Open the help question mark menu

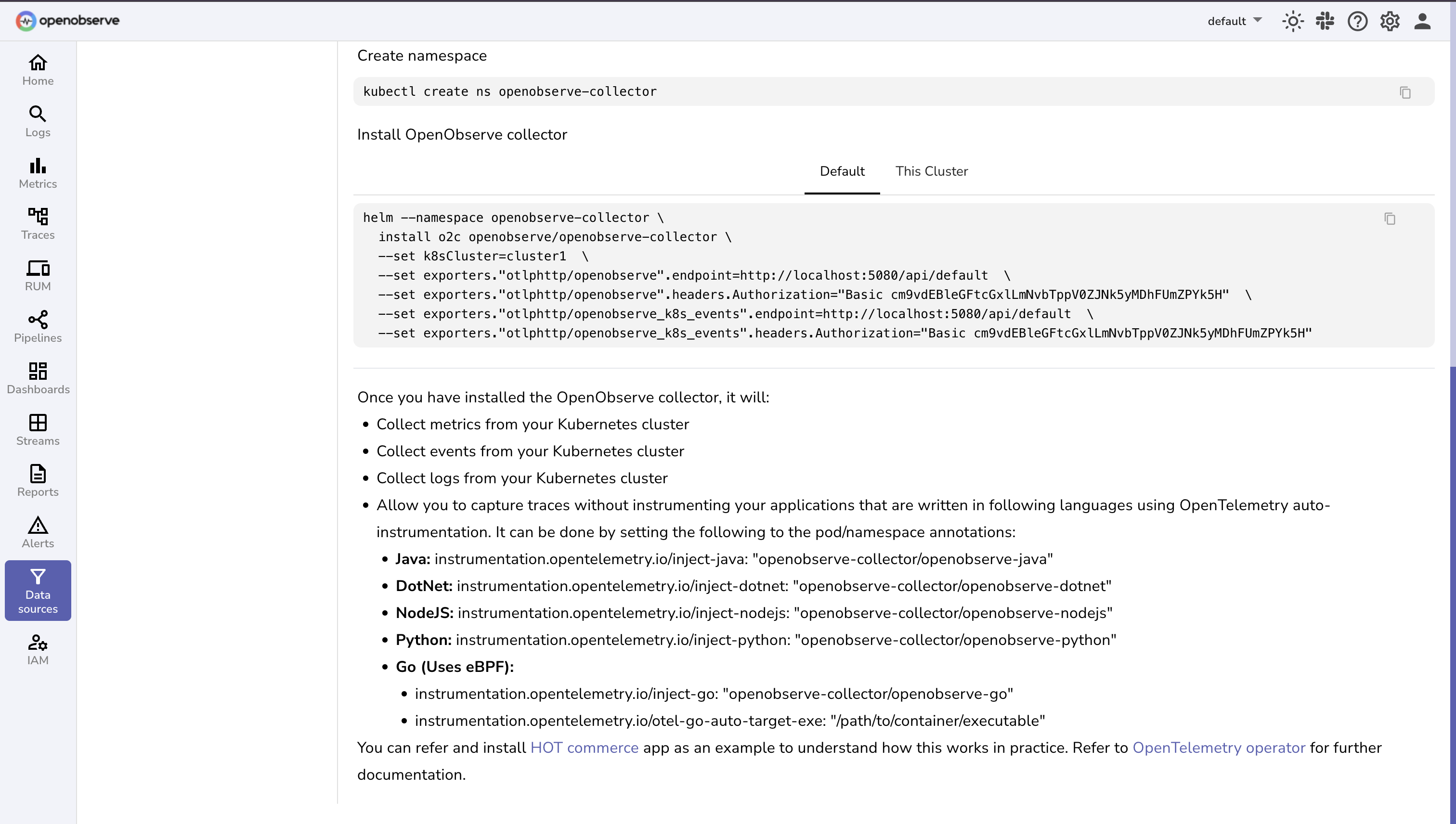point(1357,22)
